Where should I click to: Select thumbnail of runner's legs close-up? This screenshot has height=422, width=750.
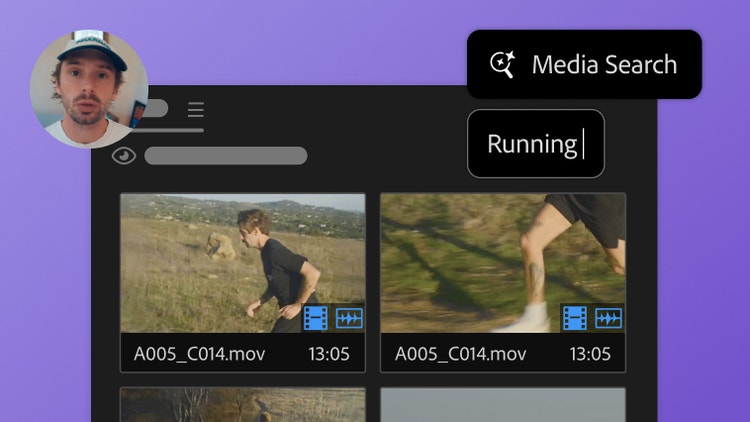pos(503,263)
